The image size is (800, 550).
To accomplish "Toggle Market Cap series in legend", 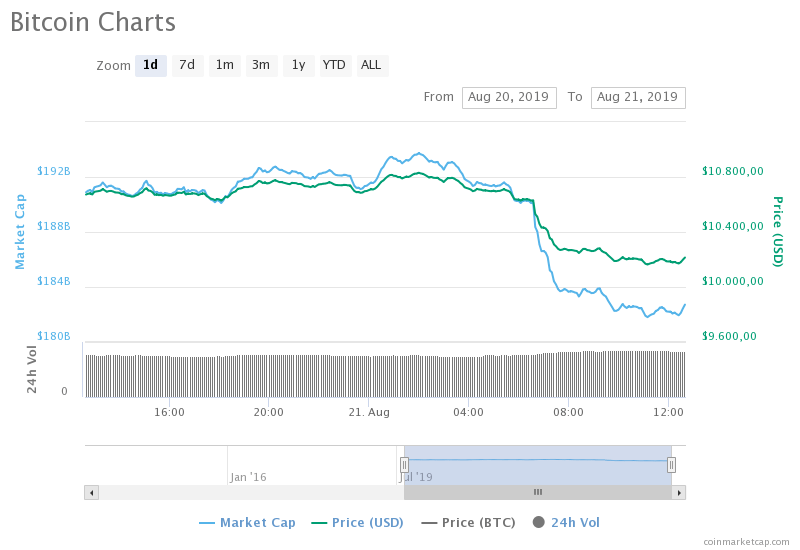I will point(247,522).
